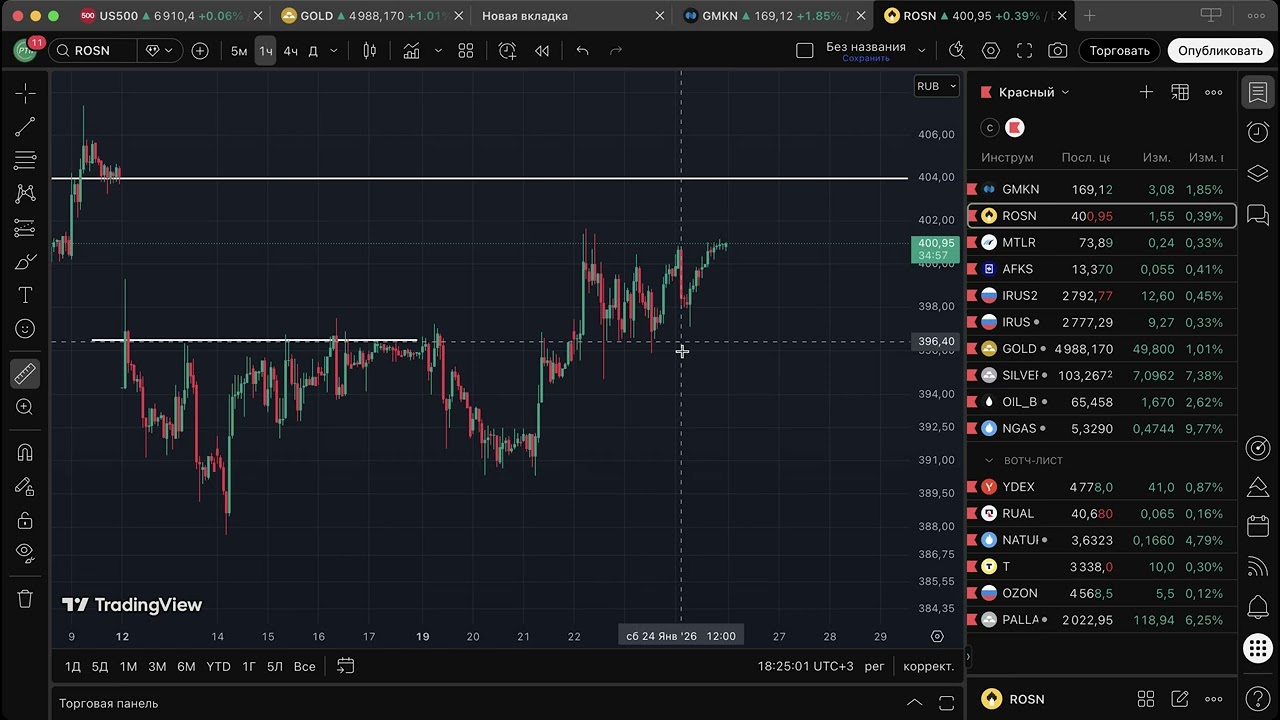This screenshot has width=1280, height=720.
Task: Switch to the Новая вкладка tab
Action: click(572, 16)
